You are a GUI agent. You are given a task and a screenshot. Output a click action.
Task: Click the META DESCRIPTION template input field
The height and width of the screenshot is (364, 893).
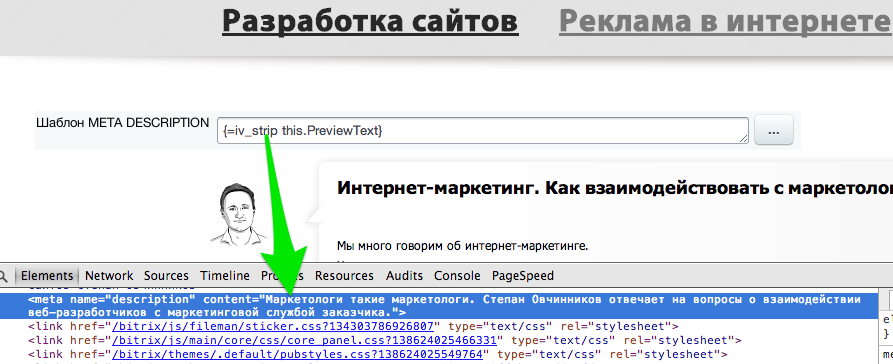pos(482,130)
